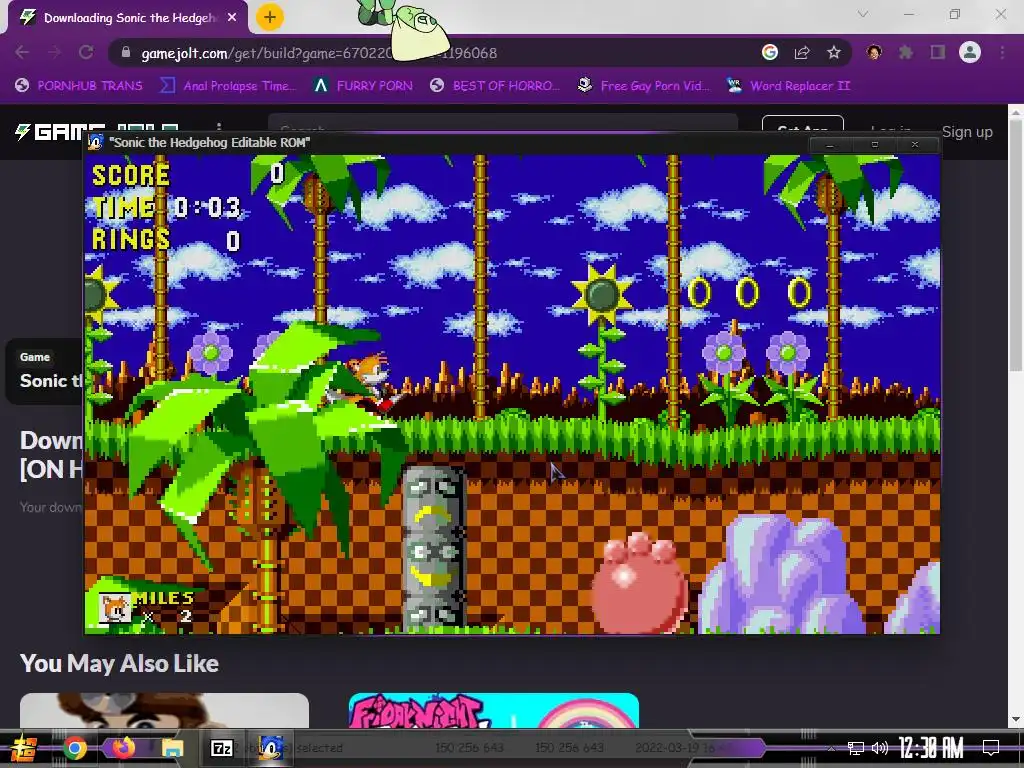Open the Extensions puzzle menu
This screenshot has width=1024, height=768.
[x=906, y=52]
